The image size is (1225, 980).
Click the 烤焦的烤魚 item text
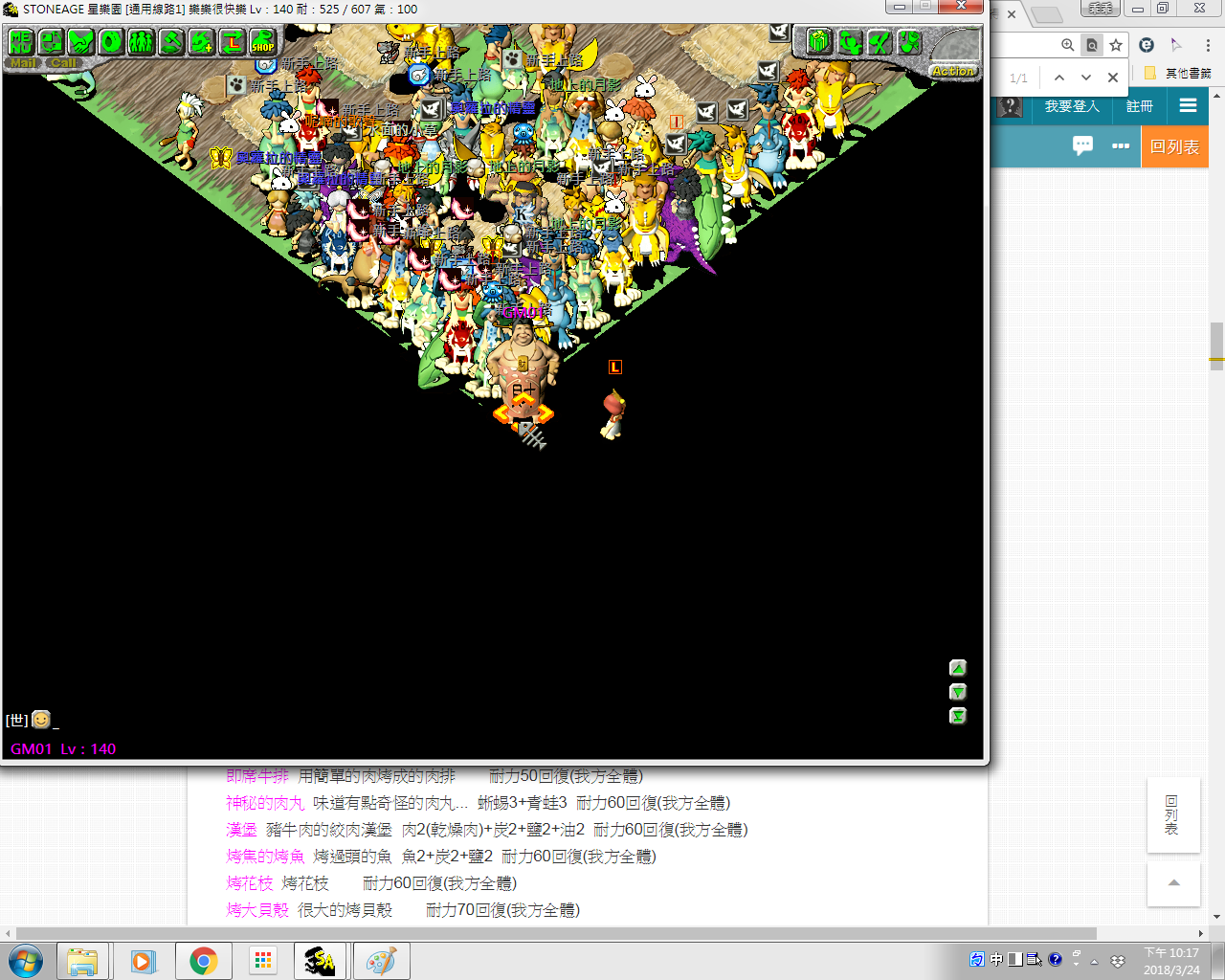(x=265, y=857)
